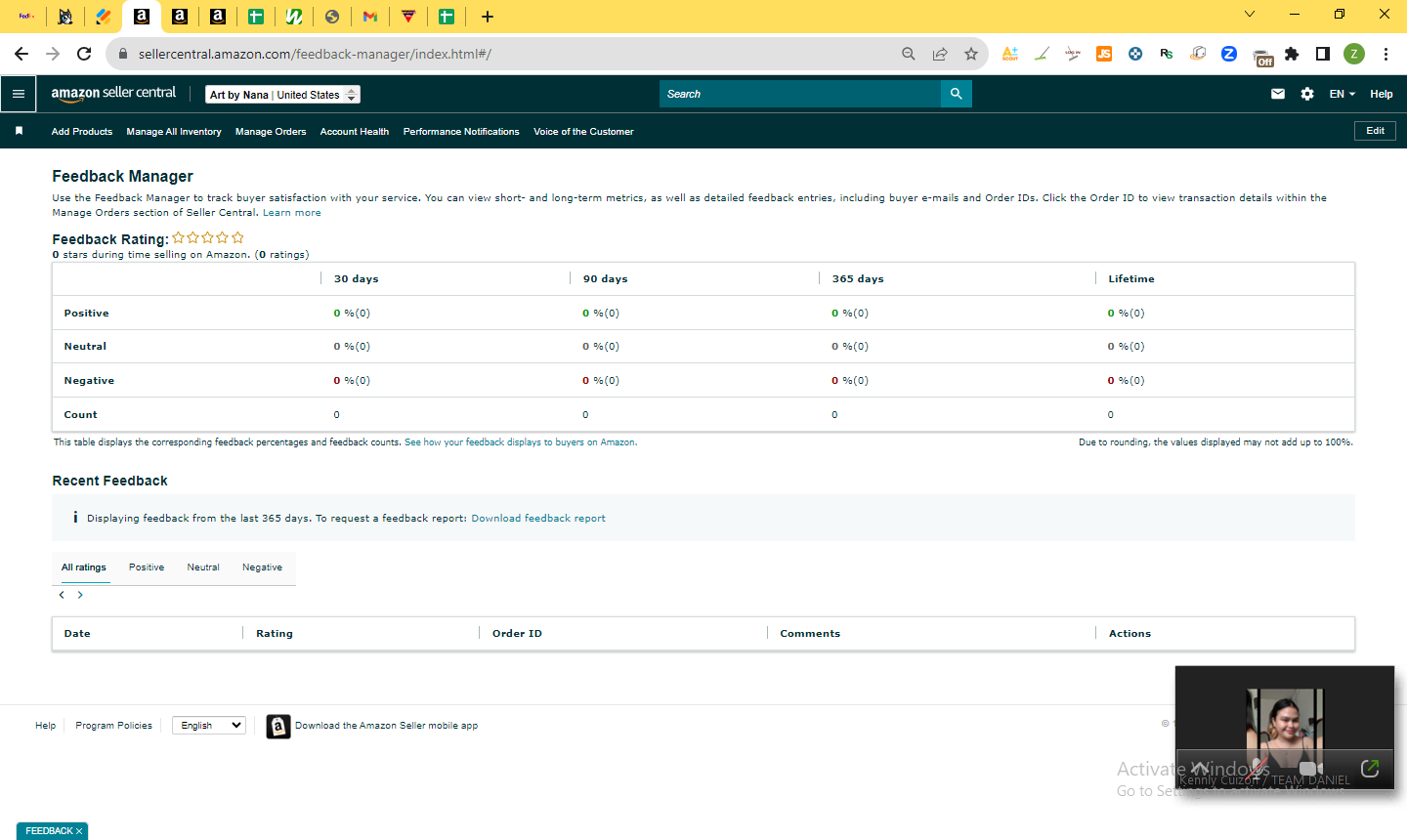
Task: Click the Date column header
Action: [x=77, y=634]
